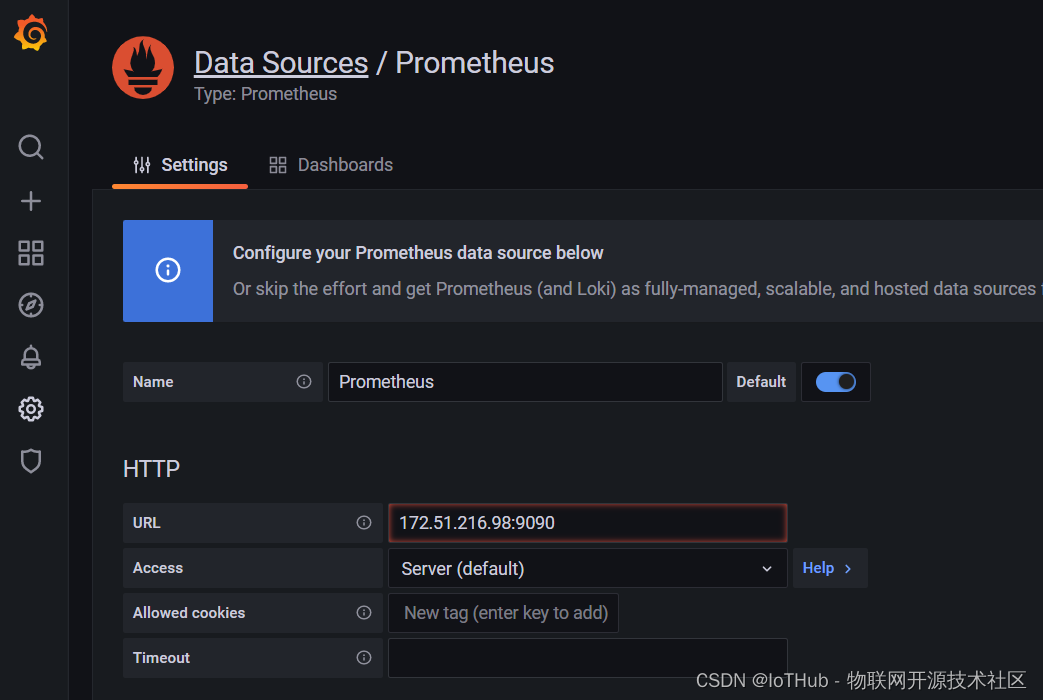Click the HTTP section heading
Image resolution: width=1043 pixels, height=700 pixels.
pyautogui.click(x=152, y=469)
